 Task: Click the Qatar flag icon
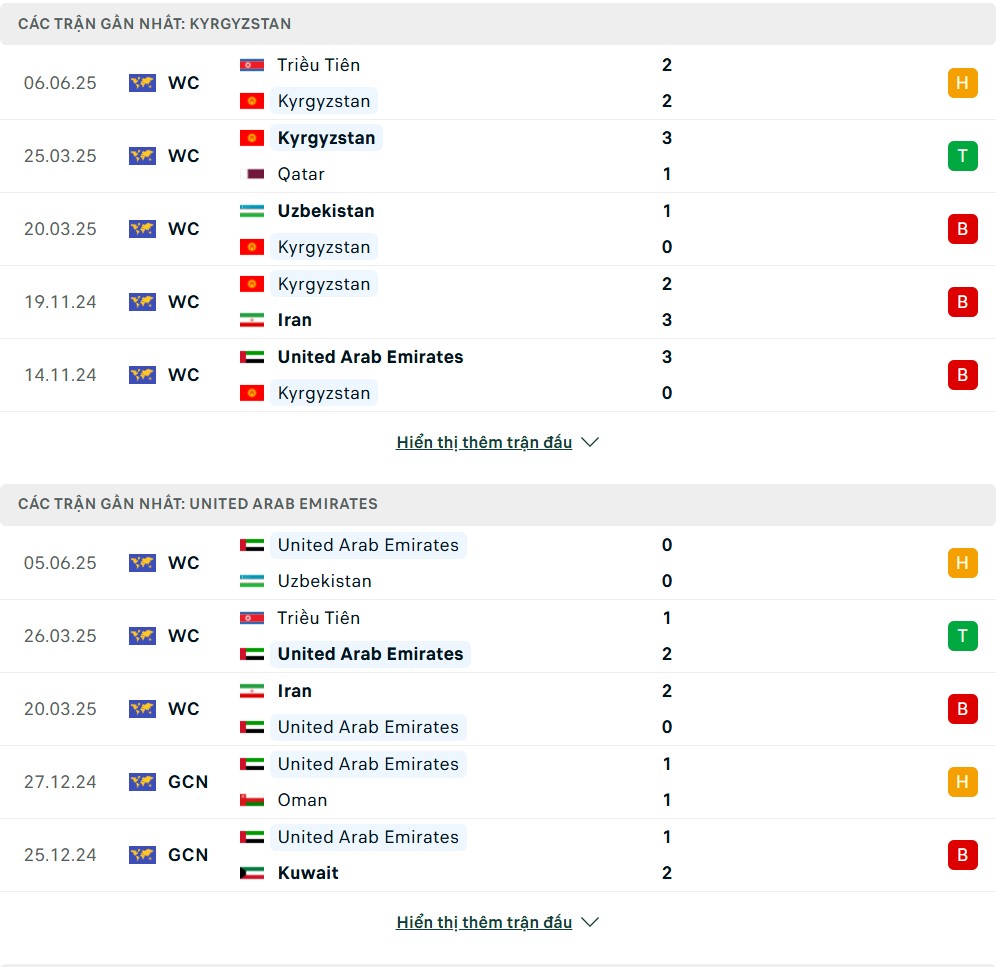252,174
